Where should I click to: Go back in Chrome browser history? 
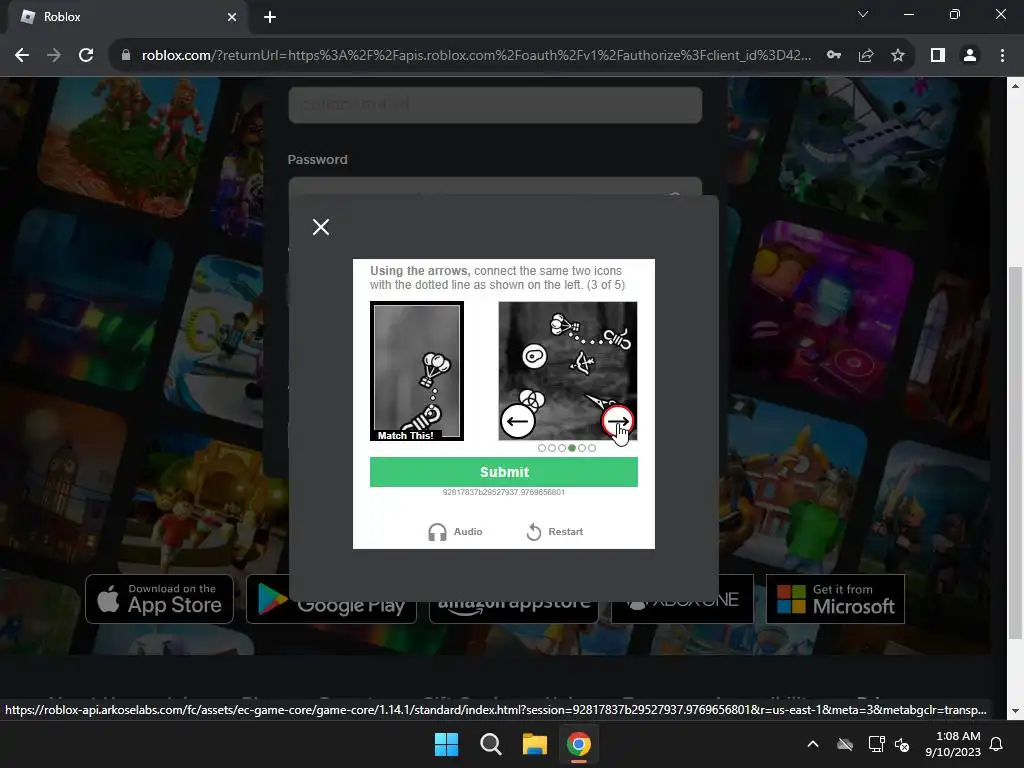(22, 56)
